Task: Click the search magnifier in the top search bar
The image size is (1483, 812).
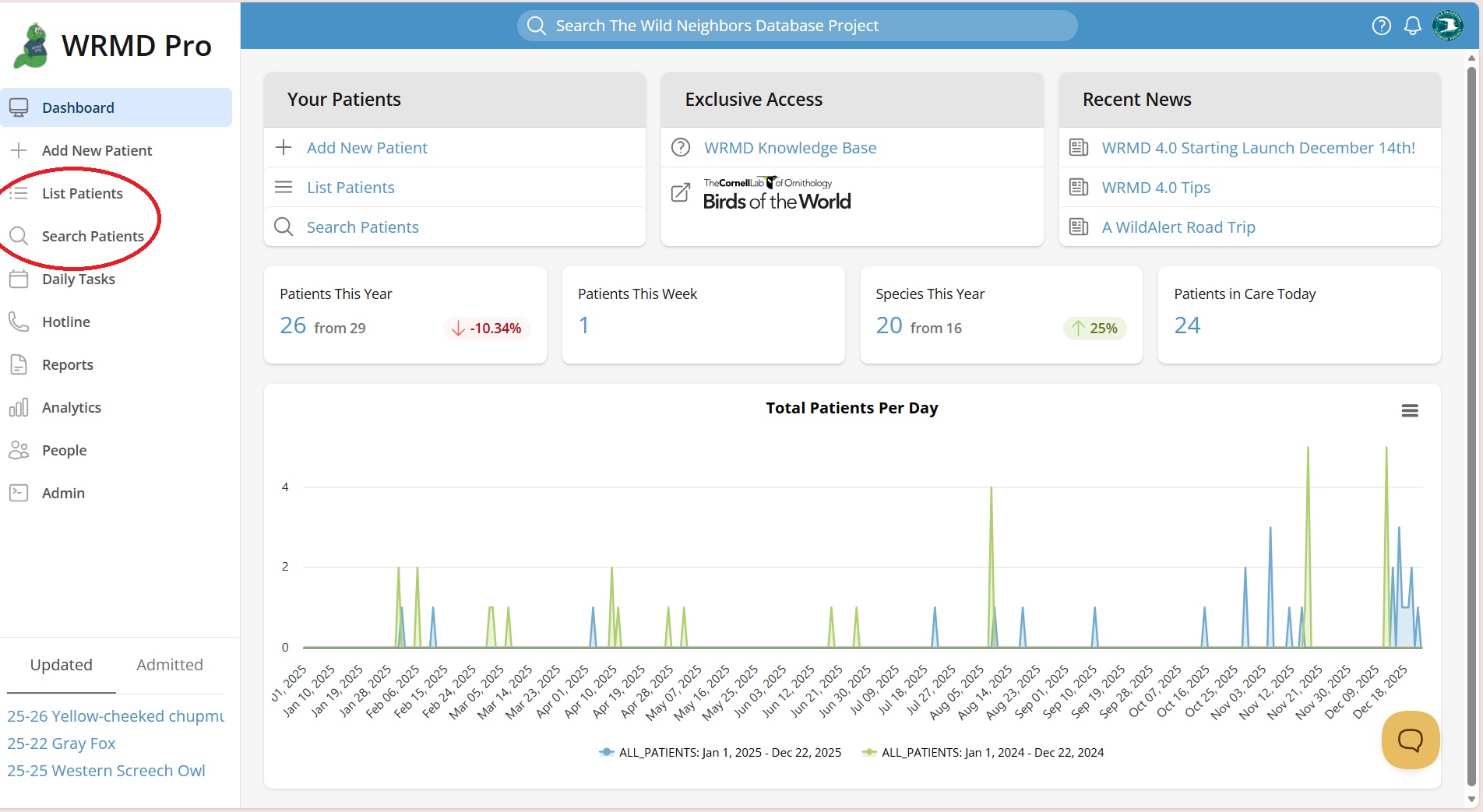Action: click(537, 26)
